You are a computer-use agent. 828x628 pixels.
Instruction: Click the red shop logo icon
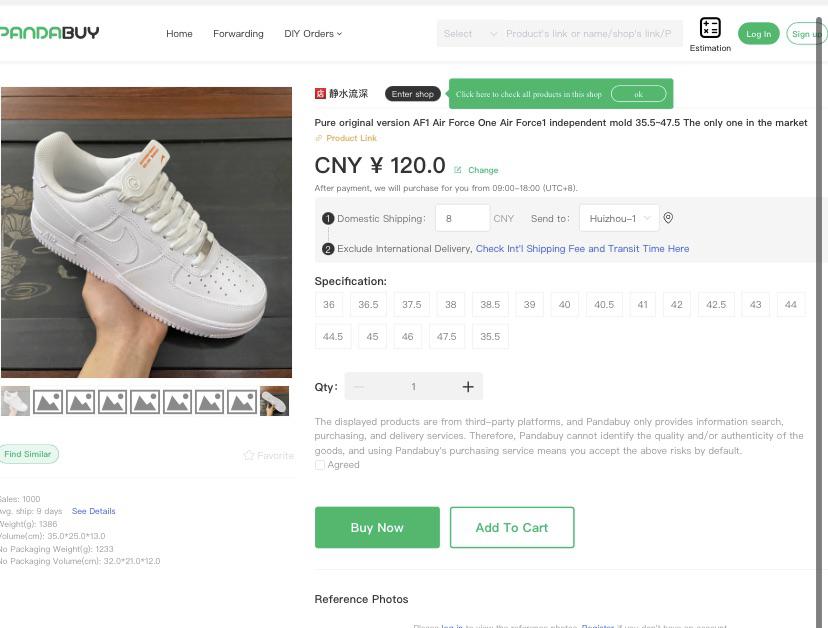pos(320,94)
